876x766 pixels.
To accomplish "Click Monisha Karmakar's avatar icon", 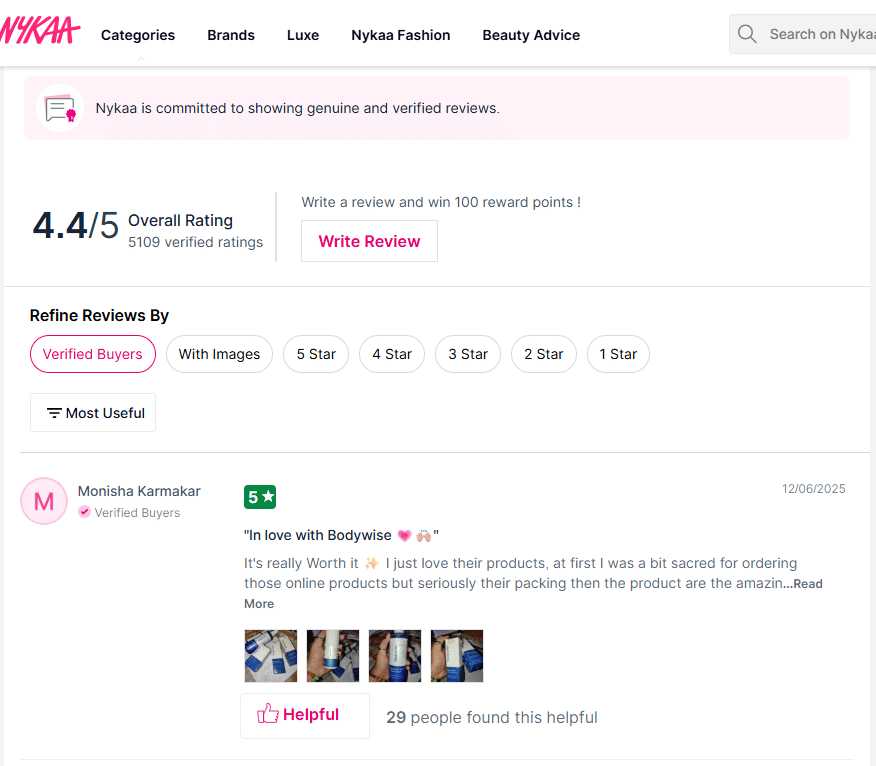I will pos(44,501).
